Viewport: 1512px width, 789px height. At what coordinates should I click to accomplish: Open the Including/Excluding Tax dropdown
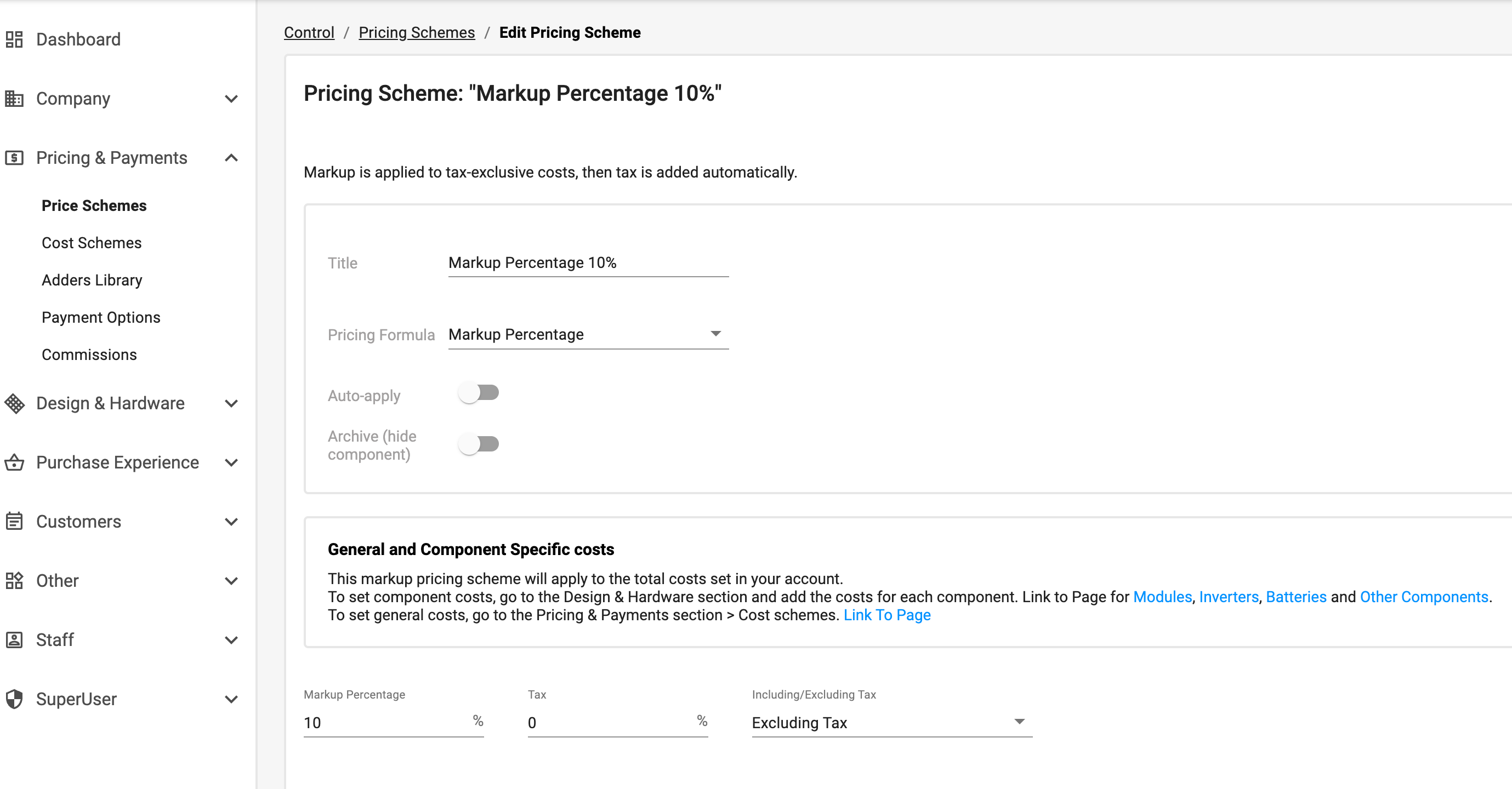pos(891,723)
